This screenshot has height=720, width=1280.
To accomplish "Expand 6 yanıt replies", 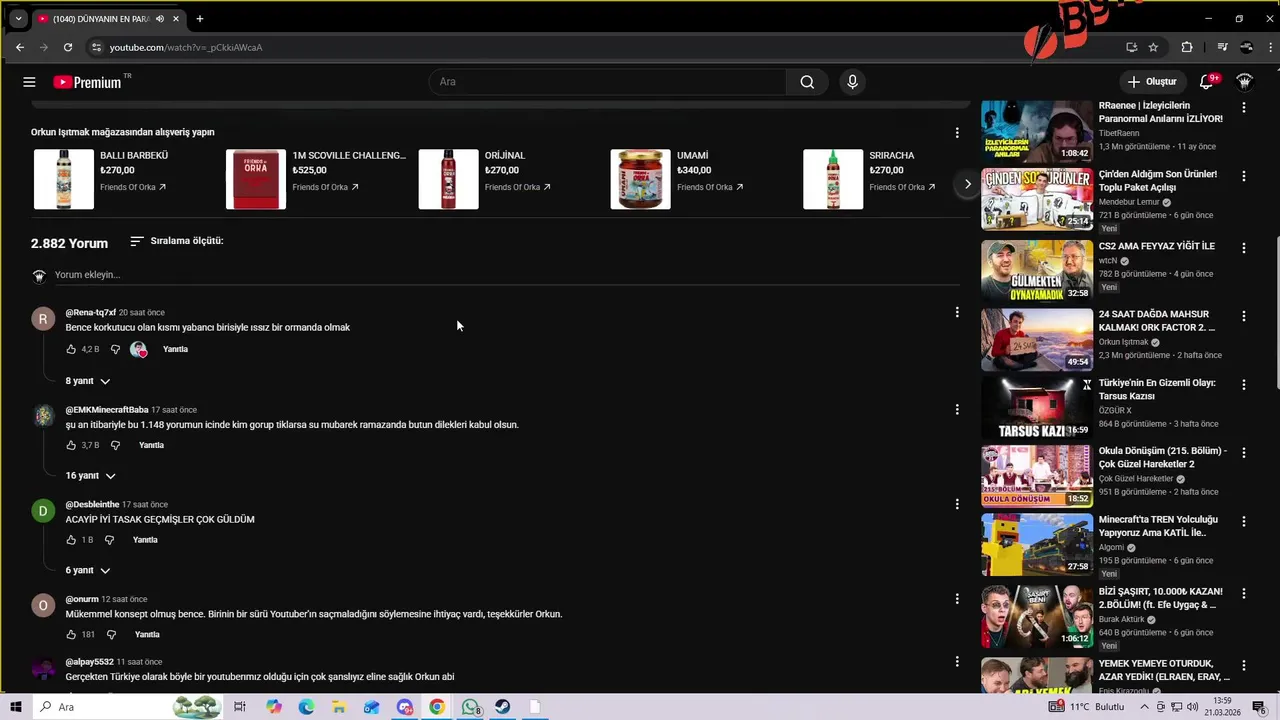I will (x=88, y=571).
